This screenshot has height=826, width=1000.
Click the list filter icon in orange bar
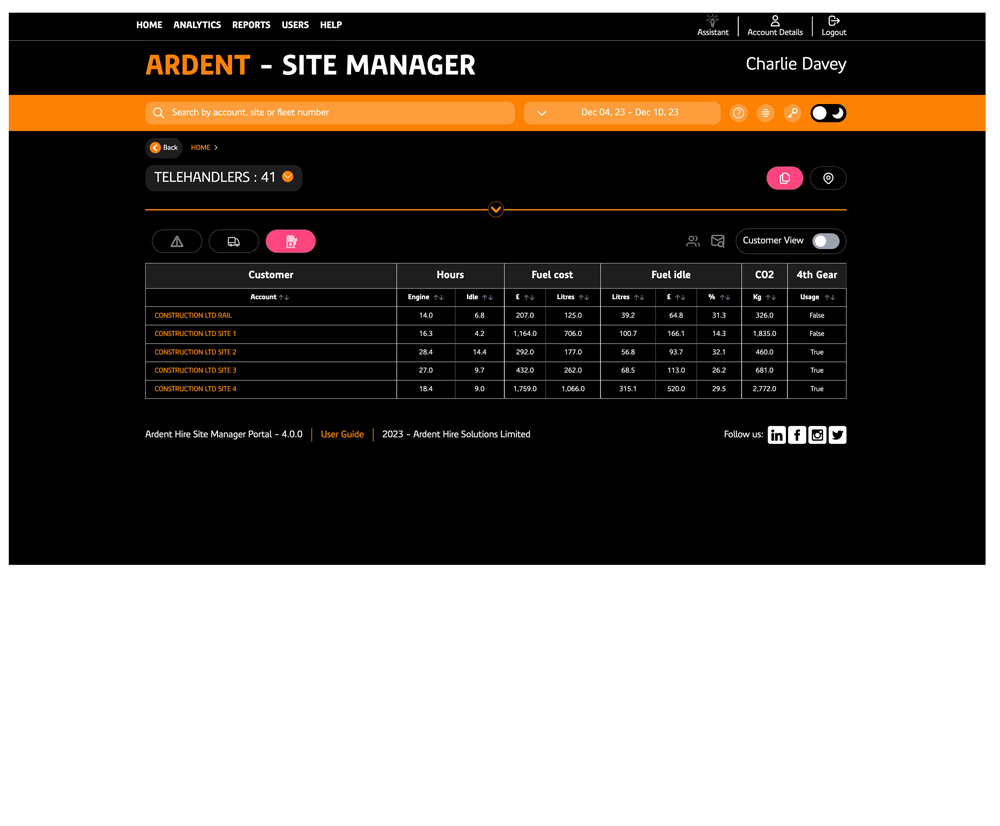click(x=765, y=113)
